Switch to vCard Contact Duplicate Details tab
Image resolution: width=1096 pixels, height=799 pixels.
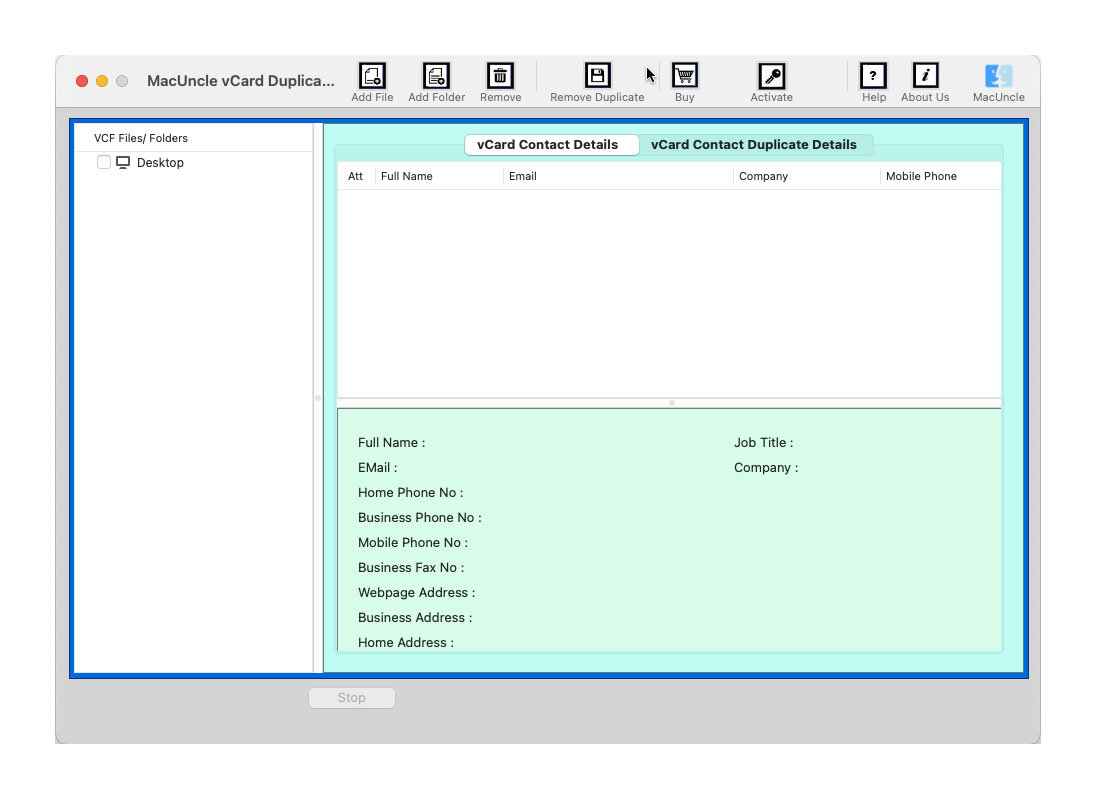[x=753, y=145]
